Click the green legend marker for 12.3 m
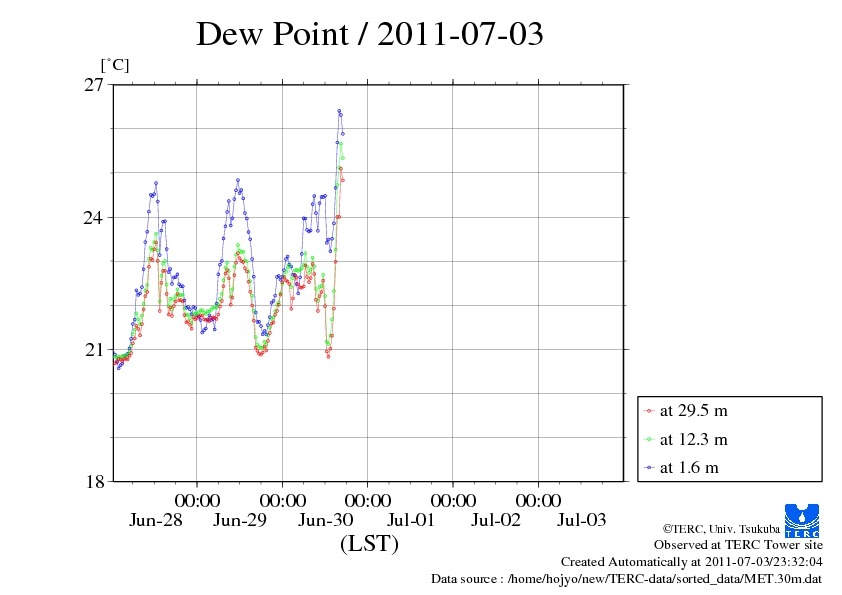Screen dimensions: 842x595 (649, 440)
